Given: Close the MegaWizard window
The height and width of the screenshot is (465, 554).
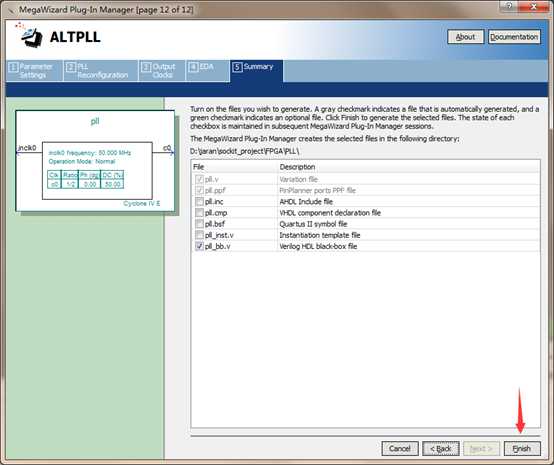Looking at the screenshot, I should coord(534,6).
